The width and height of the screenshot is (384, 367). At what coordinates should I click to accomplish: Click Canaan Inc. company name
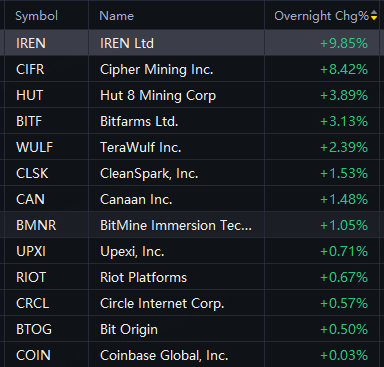136,199
